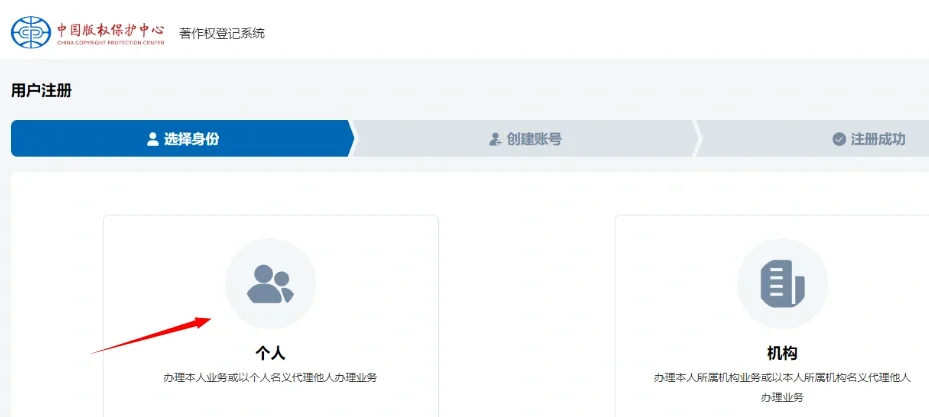
Task: Select the 选择身份 step tab
Action: click(182, 139)
